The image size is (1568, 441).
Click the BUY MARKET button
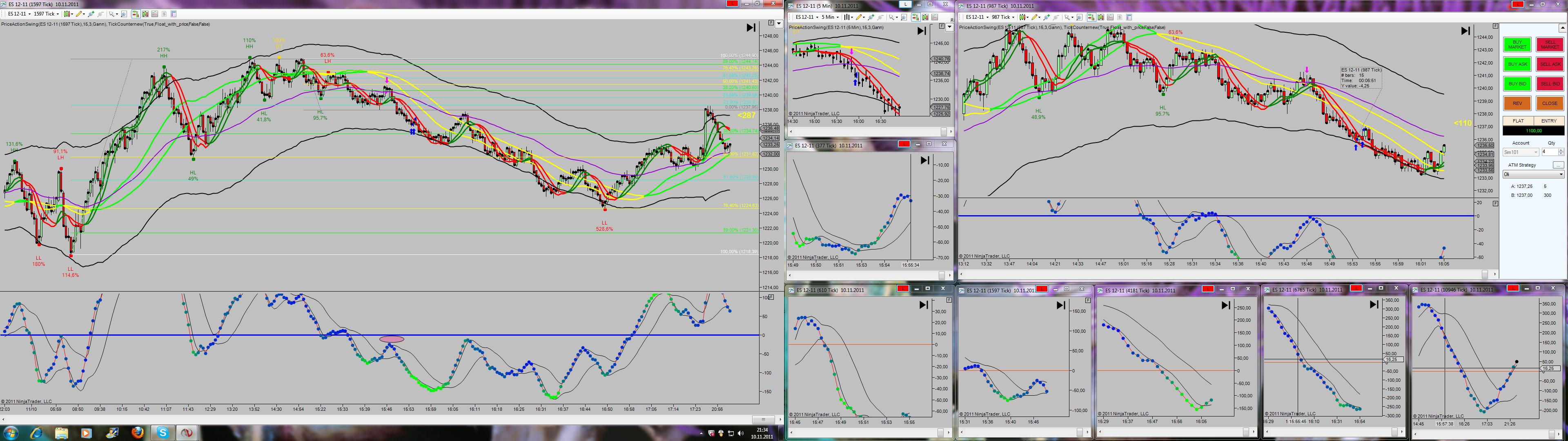pyautogui.click(x=1517, y=45)
